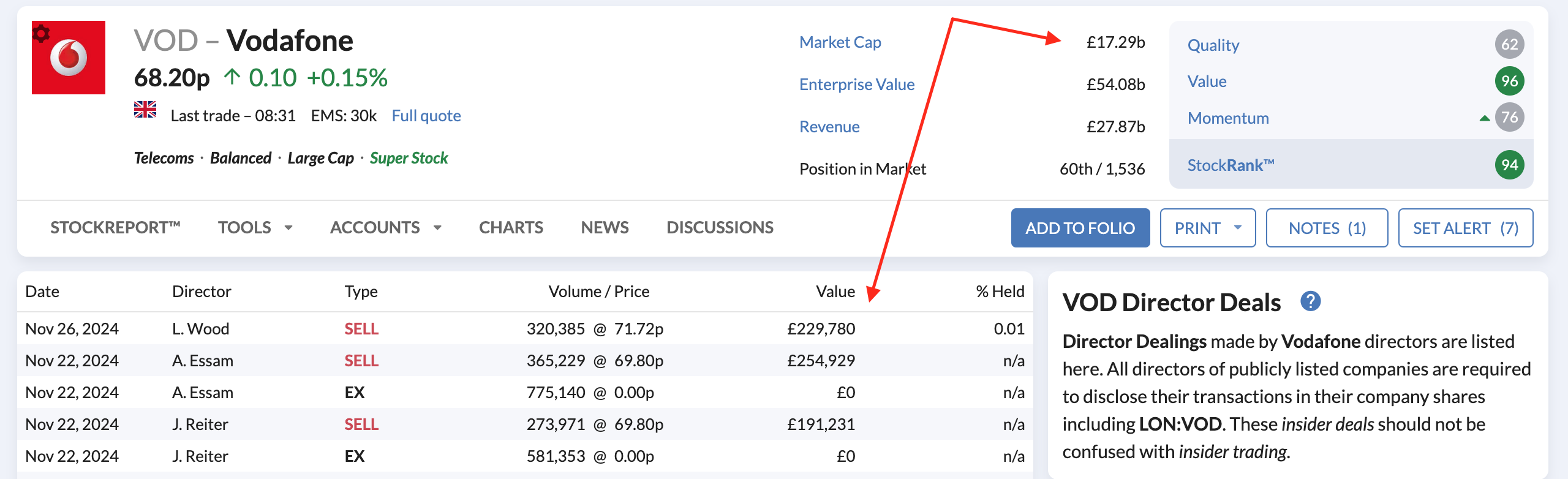This screenshot has width=1568, height=479.
Task: Expand the Tools dropdown menu
Action: 255,228
